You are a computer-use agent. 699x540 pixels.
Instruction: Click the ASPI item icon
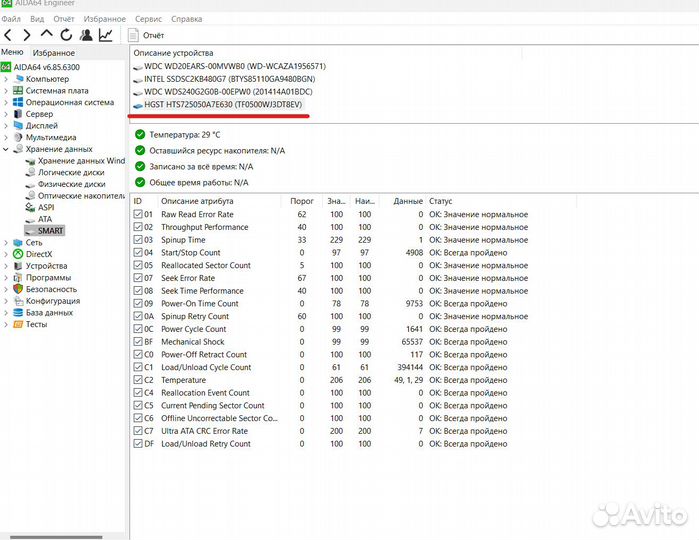30,207
